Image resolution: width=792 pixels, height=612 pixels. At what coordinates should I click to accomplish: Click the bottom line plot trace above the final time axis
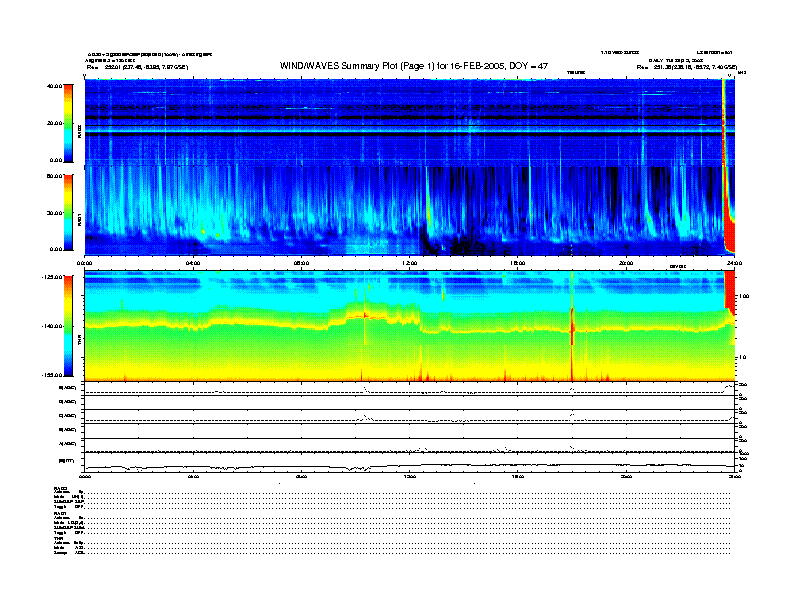pos(410,466)
